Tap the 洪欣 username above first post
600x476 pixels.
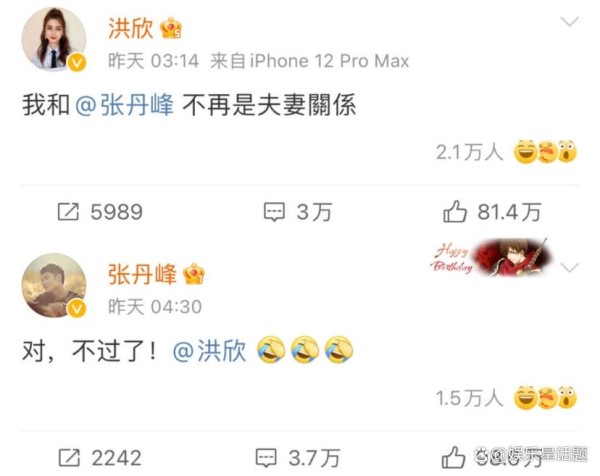click(130, 28)
